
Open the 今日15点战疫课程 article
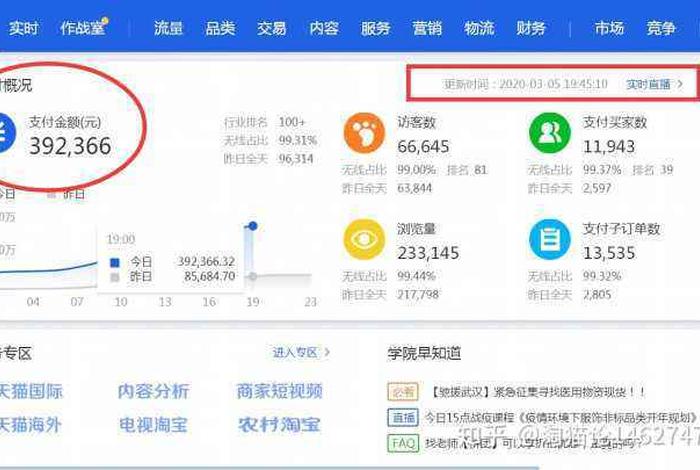562,418
